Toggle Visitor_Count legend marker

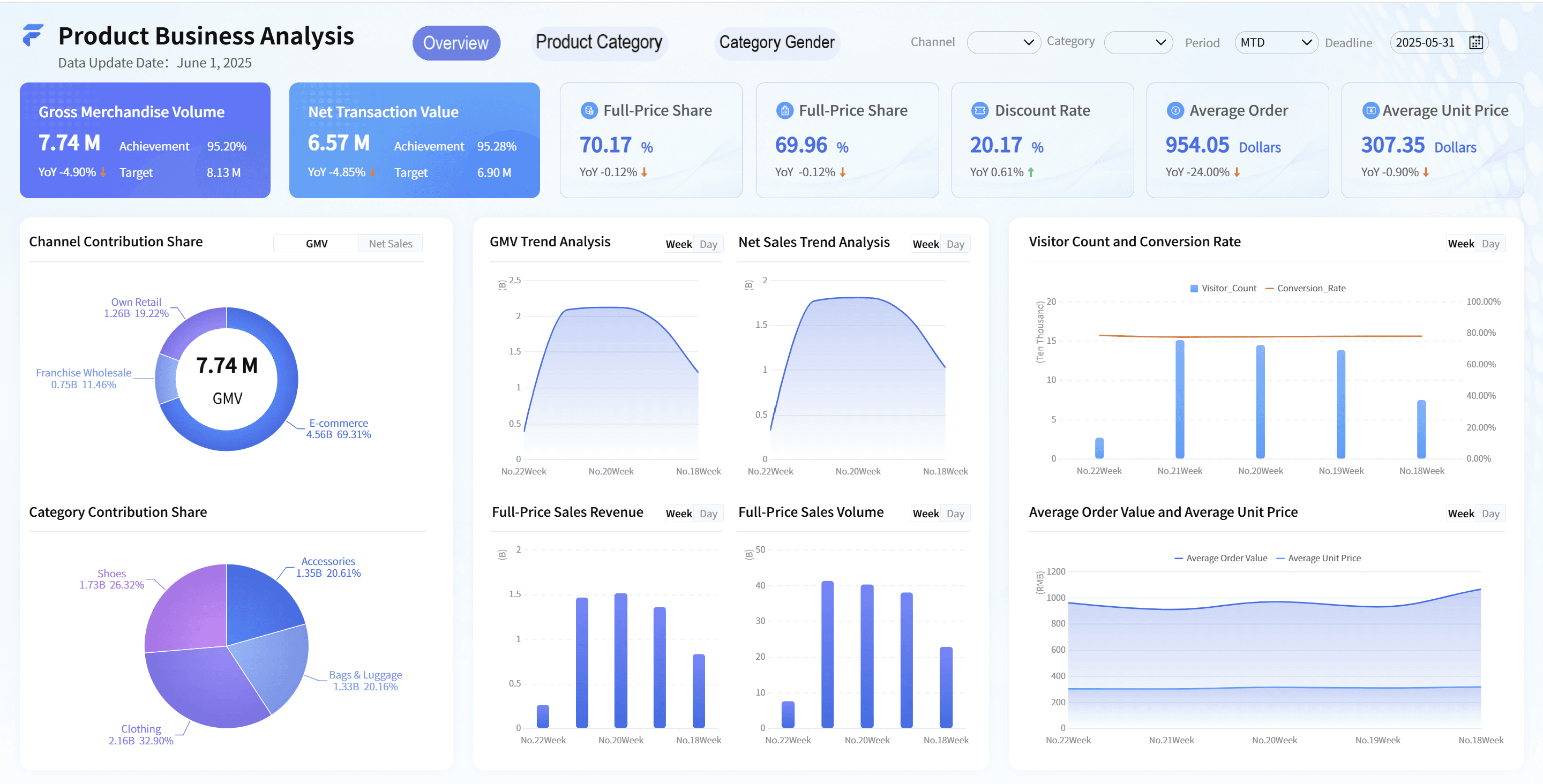1194,289
